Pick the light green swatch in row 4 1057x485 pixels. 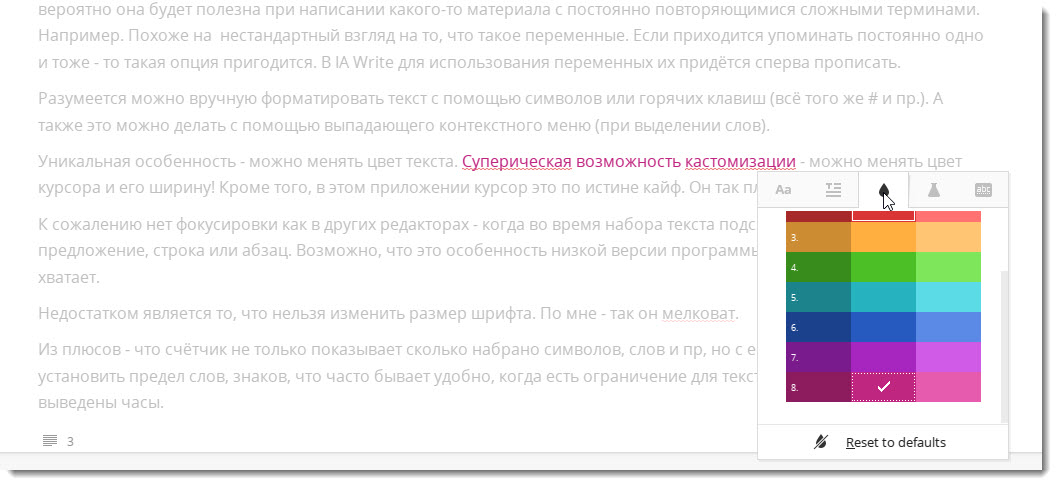point(948,267)
